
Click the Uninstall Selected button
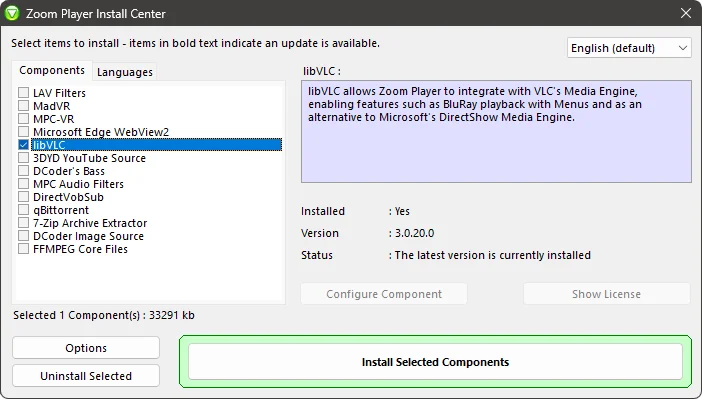(x=86, y=376)
